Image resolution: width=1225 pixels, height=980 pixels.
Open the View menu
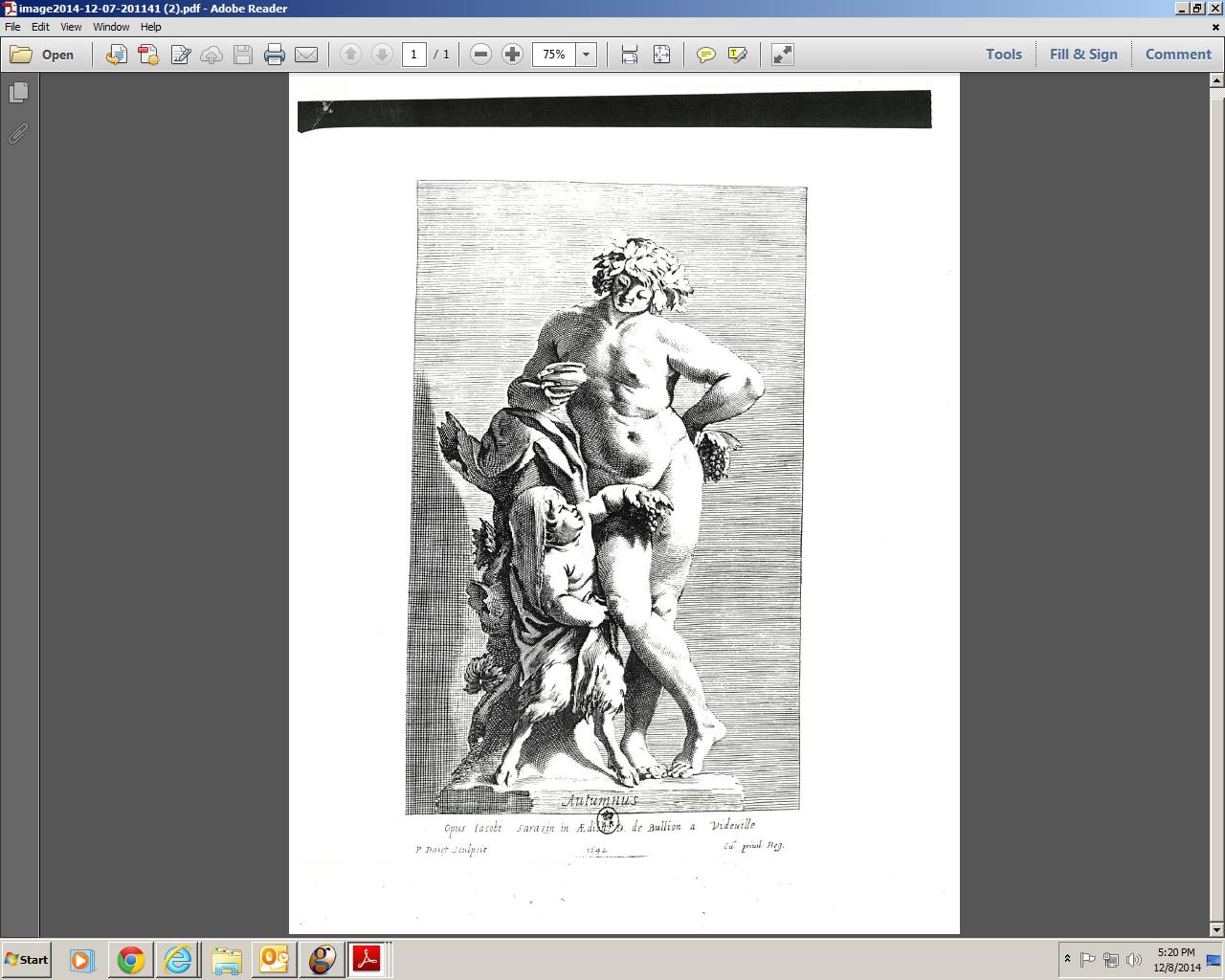(x=71, y=27)
